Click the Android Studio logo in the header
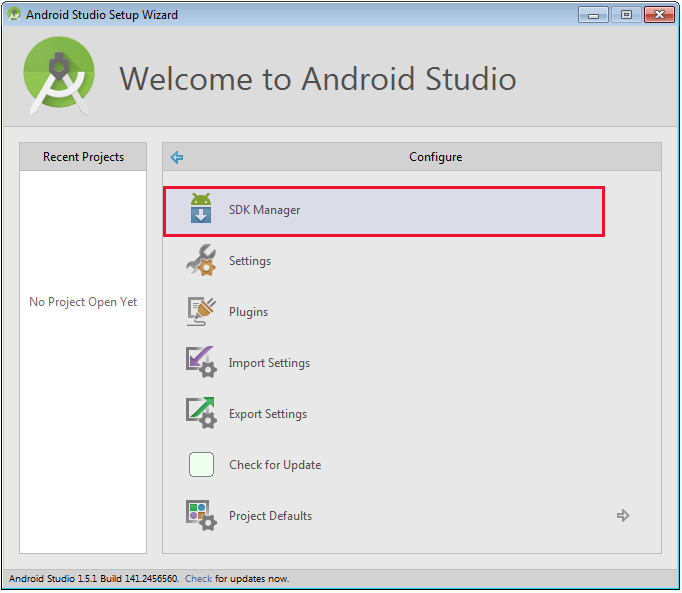This screenshot has height=593, width=682. [59, 77]
